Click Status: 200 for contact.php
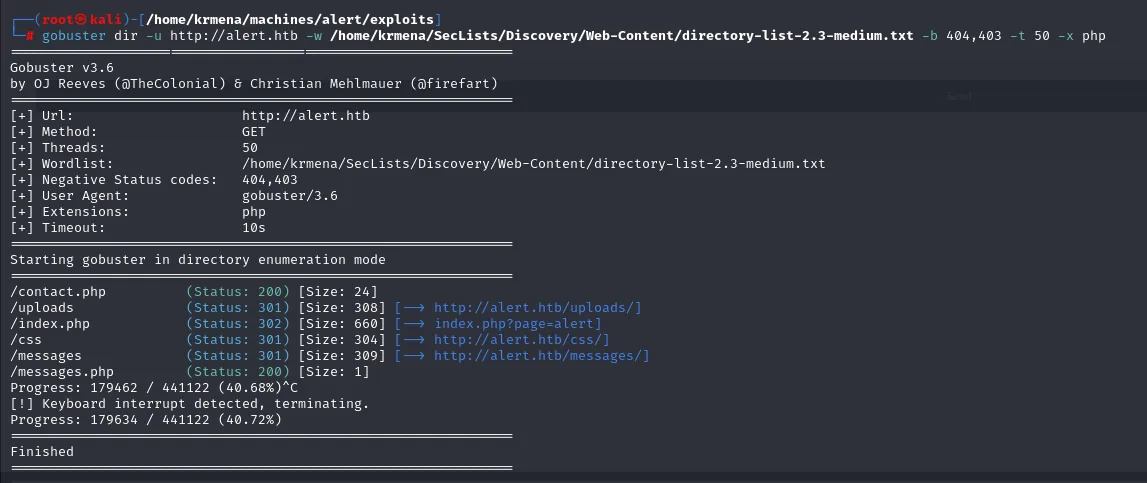Viewport: 1147px width, 483px height. [x=238, y=292]
